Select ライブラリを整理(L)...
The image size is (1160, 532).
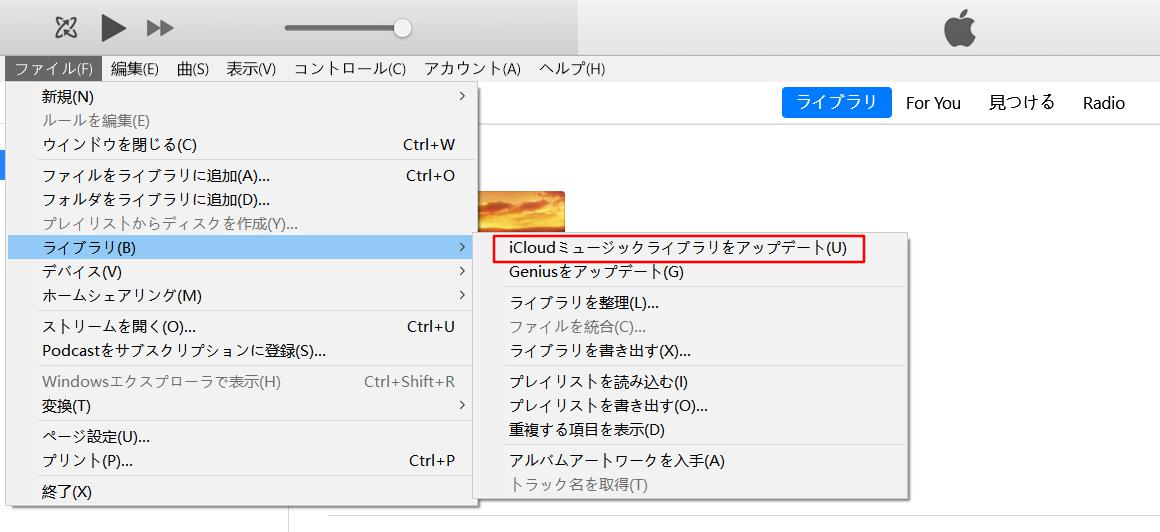click(x=690, y=303)
